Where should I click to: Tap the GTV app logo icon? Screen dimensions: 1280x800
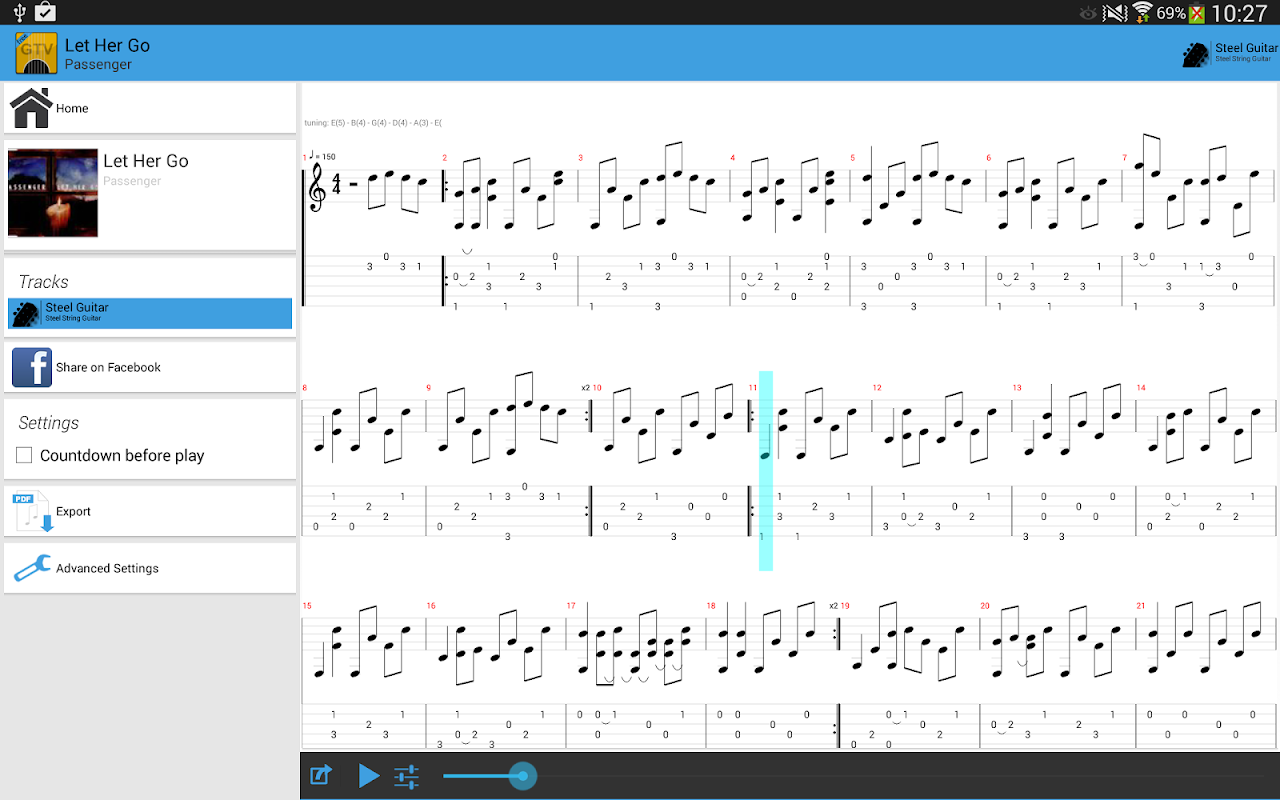(x=36, y=53)
